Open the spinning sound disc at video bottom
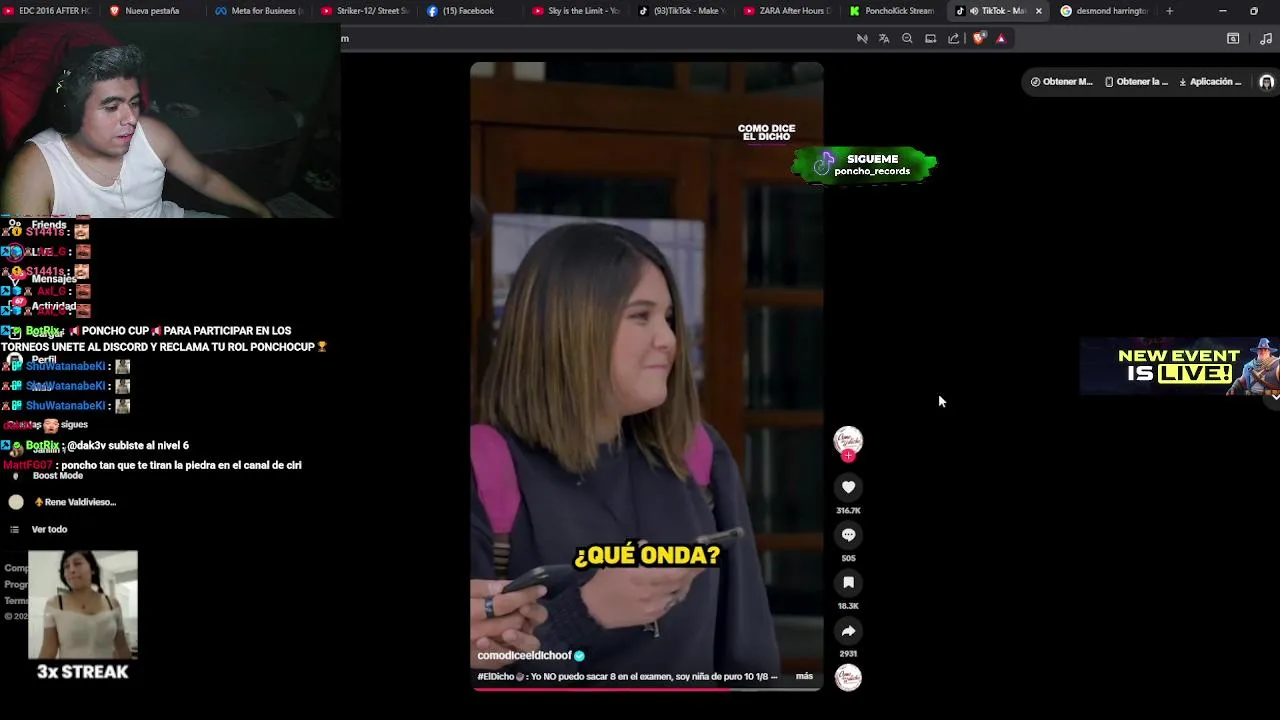Viewport: 1280px width, 720px height. [848, 678]
